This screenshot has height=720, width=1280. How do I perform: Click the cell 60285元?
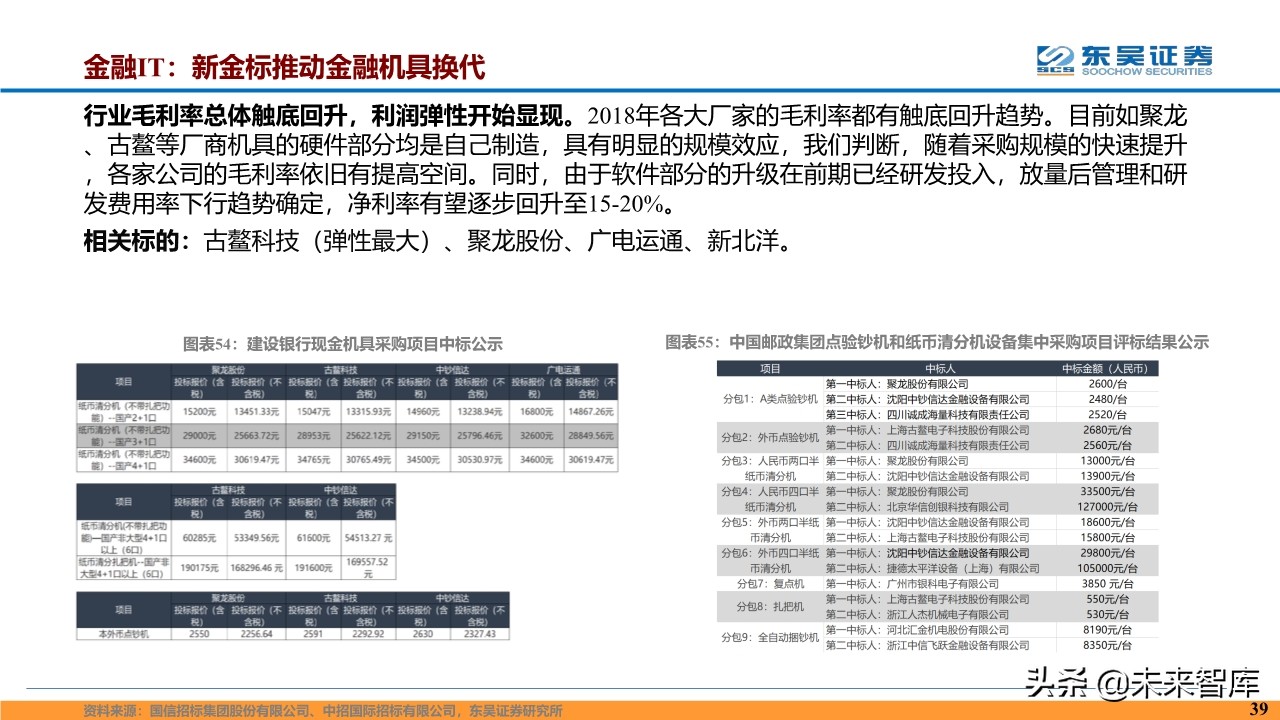[199, 538]
